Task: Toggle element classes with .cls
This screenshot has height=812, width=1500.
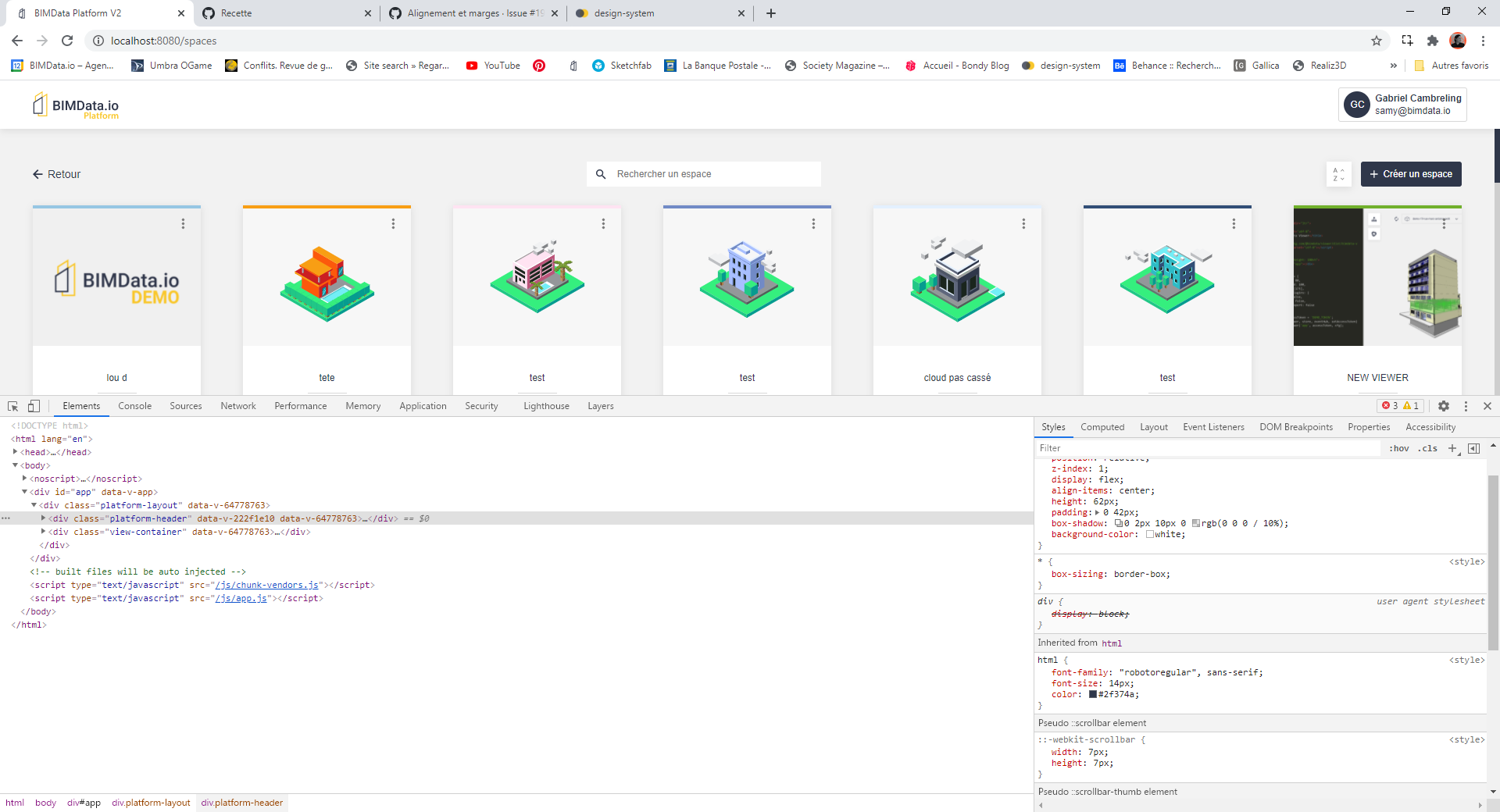Action: pyautogui.click(x=1427, y=448)
